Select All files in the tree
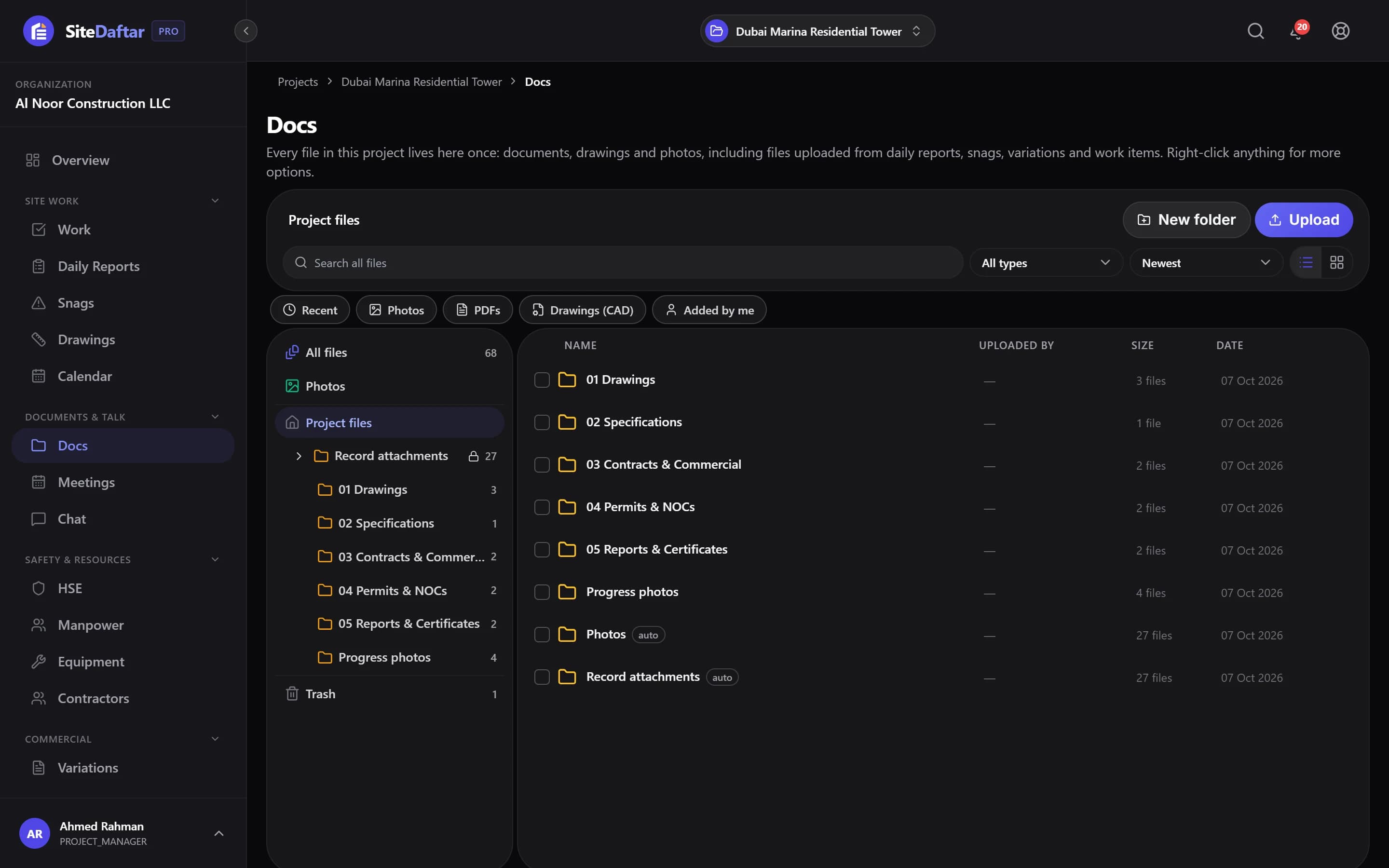The height and width of the screenshot is (868, 1389). 390,353
